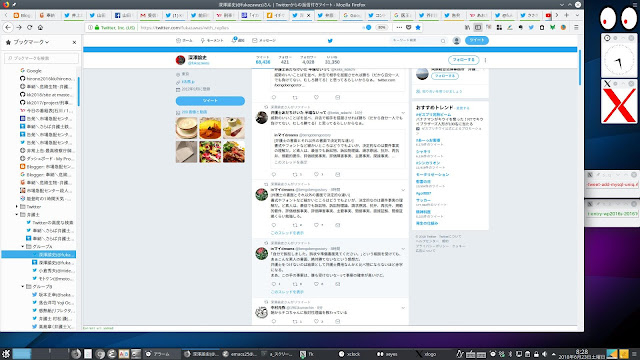Open Twitter Messages nav item
This screenshot has width=640, height=360.
264,40
